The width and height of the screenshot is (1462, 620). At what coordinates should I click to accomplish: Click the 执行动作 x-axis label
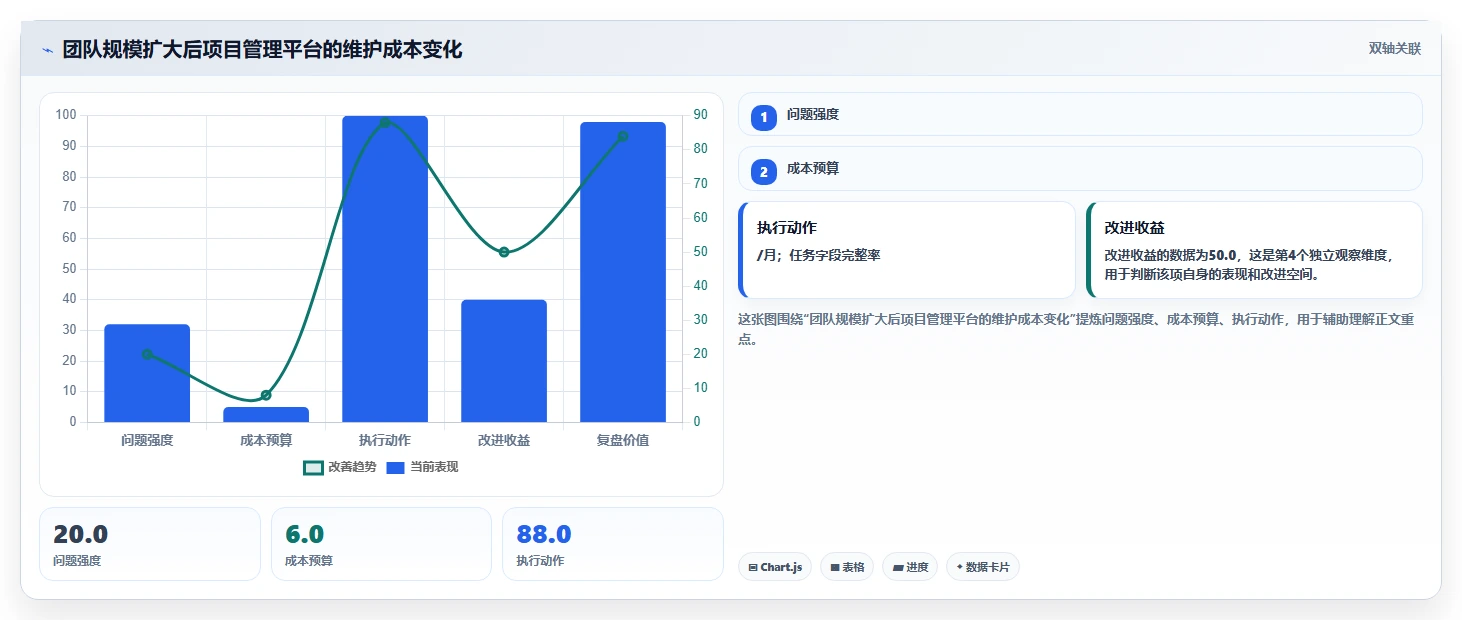(385, 440)
